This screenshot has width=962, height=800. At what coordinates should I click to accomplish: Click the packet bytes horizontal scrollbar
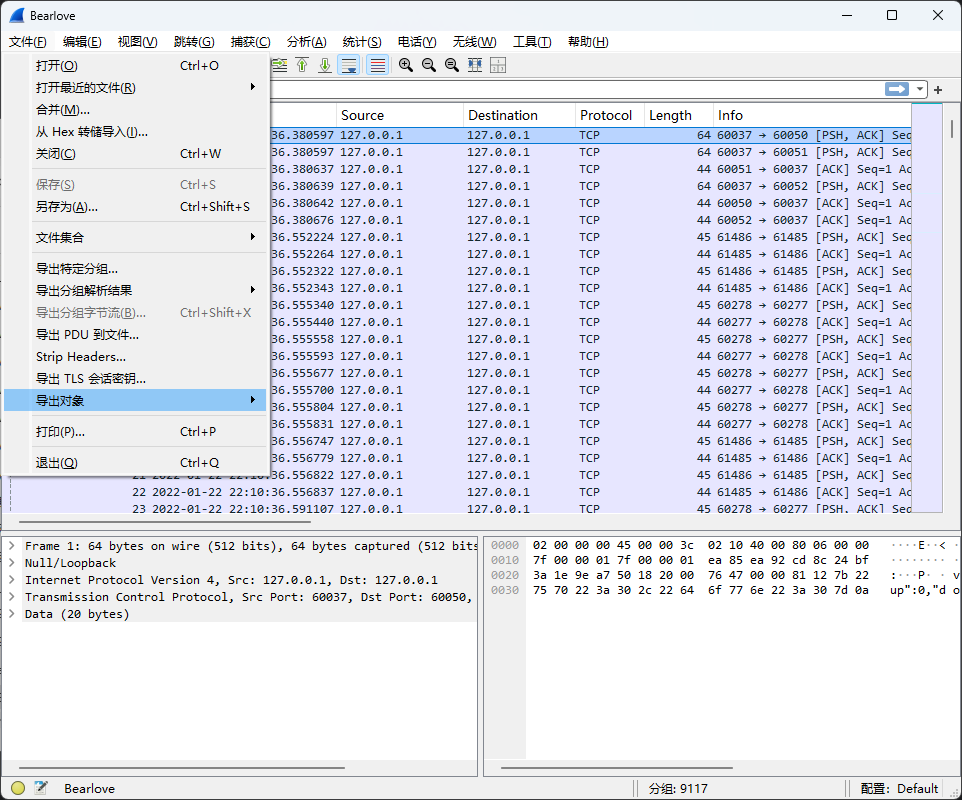[x=617, y=767]
